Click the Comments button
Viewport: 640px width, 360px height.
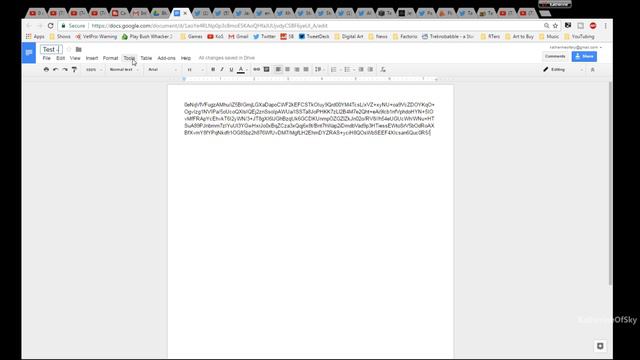555,56
